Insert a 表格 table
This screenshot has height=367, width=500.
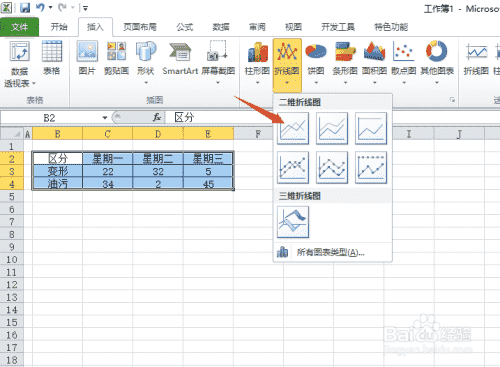pyautogui.click(x=52, y=58)
